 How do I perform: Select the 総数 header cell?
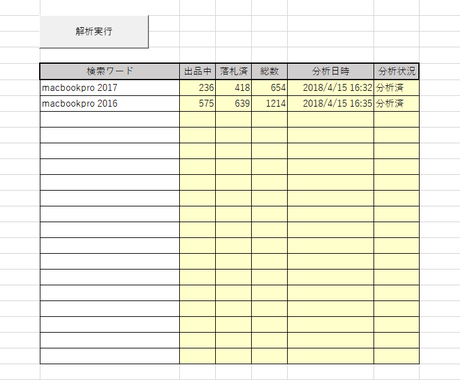click(x=269, y=71)
